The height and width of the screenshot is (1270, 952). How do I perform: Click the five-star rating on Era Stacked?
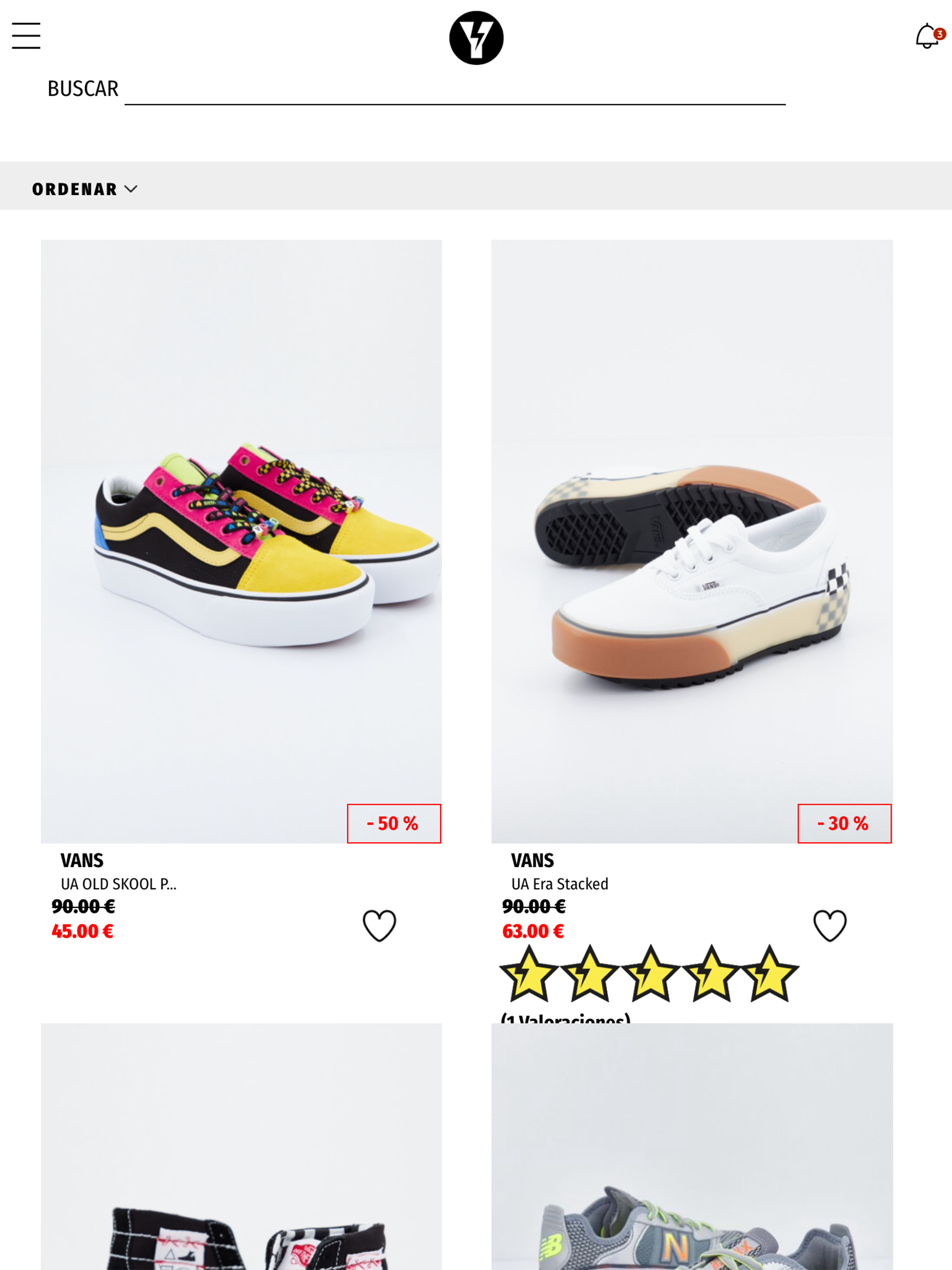click(x=649, y=974)
